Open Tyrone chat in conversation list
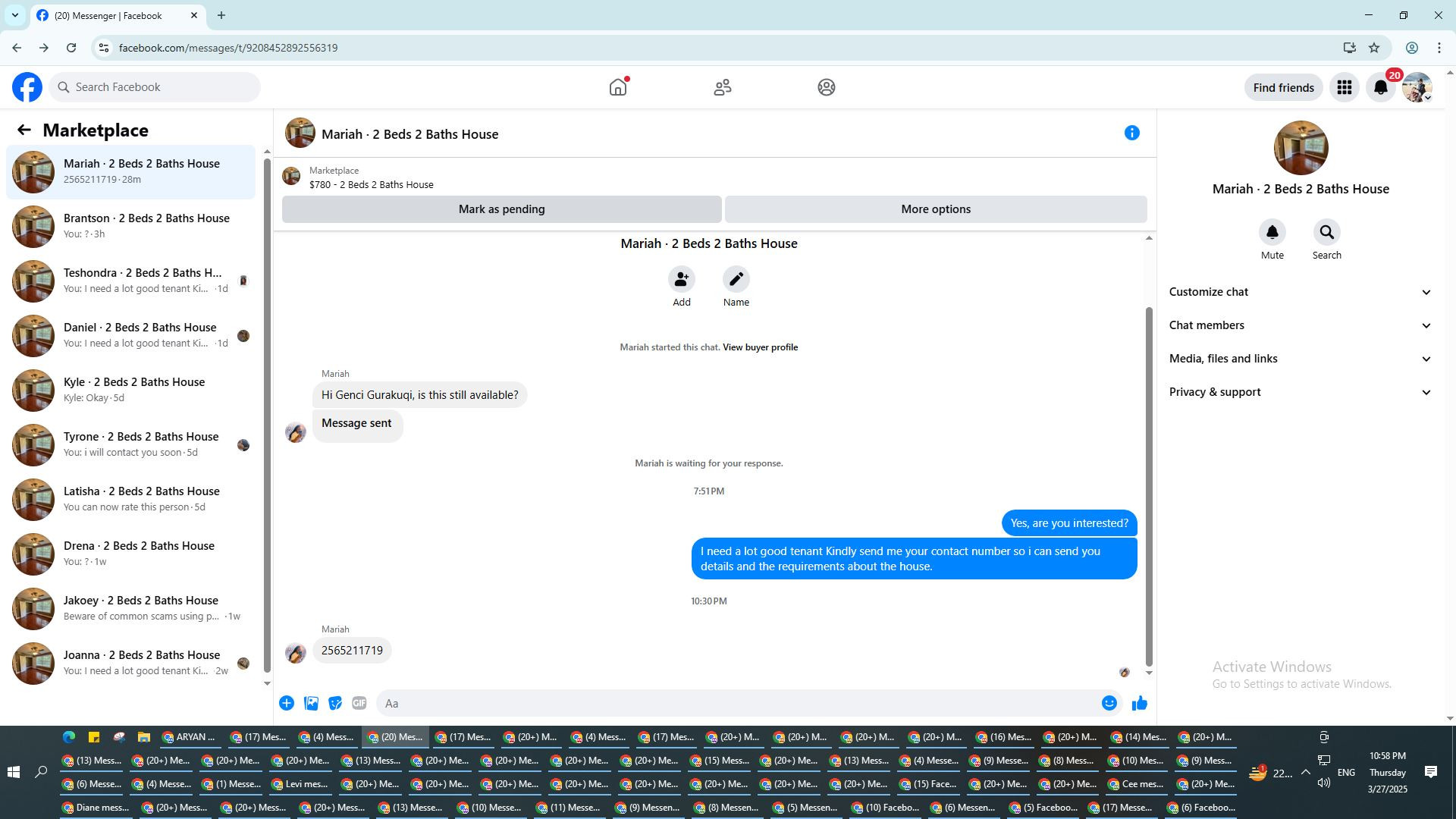Screen dimensions: 1456x819 131,445
